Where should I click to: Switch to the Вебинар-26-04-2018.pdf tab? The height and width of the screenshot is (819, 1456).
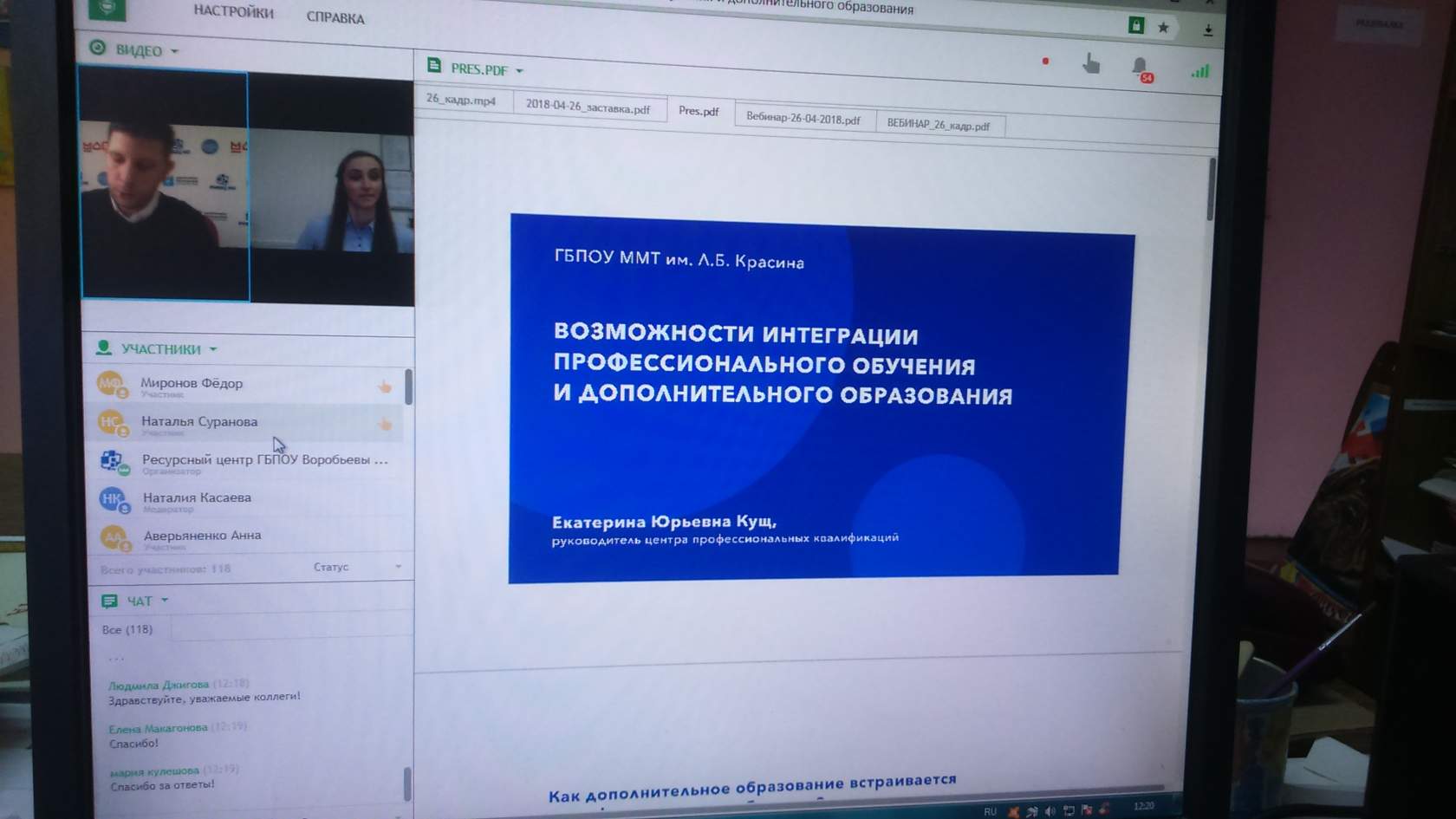pos(803,119)
